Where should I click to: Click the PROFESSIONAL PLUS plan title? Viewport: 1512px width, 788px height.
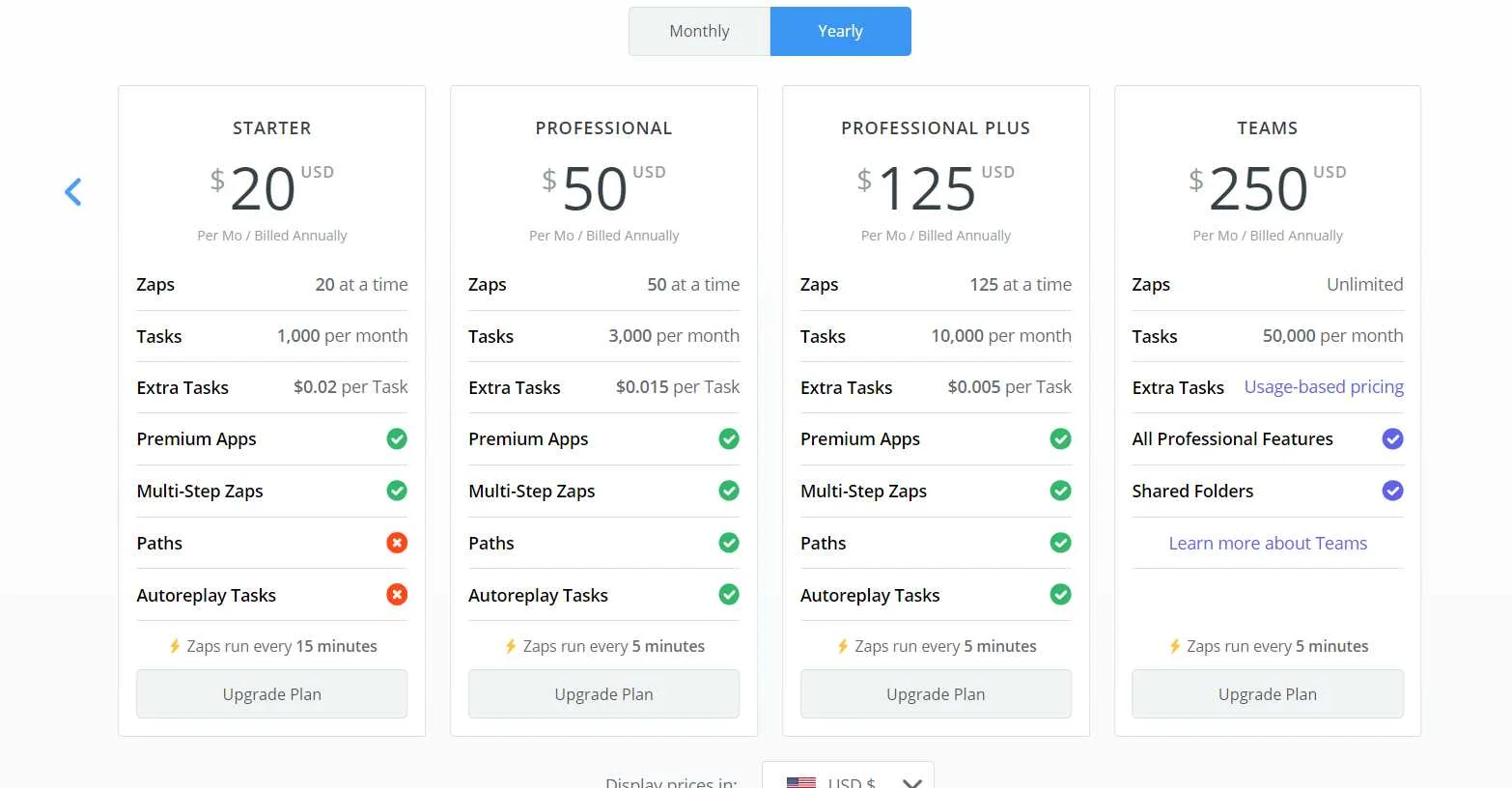(x=936, y=128)
